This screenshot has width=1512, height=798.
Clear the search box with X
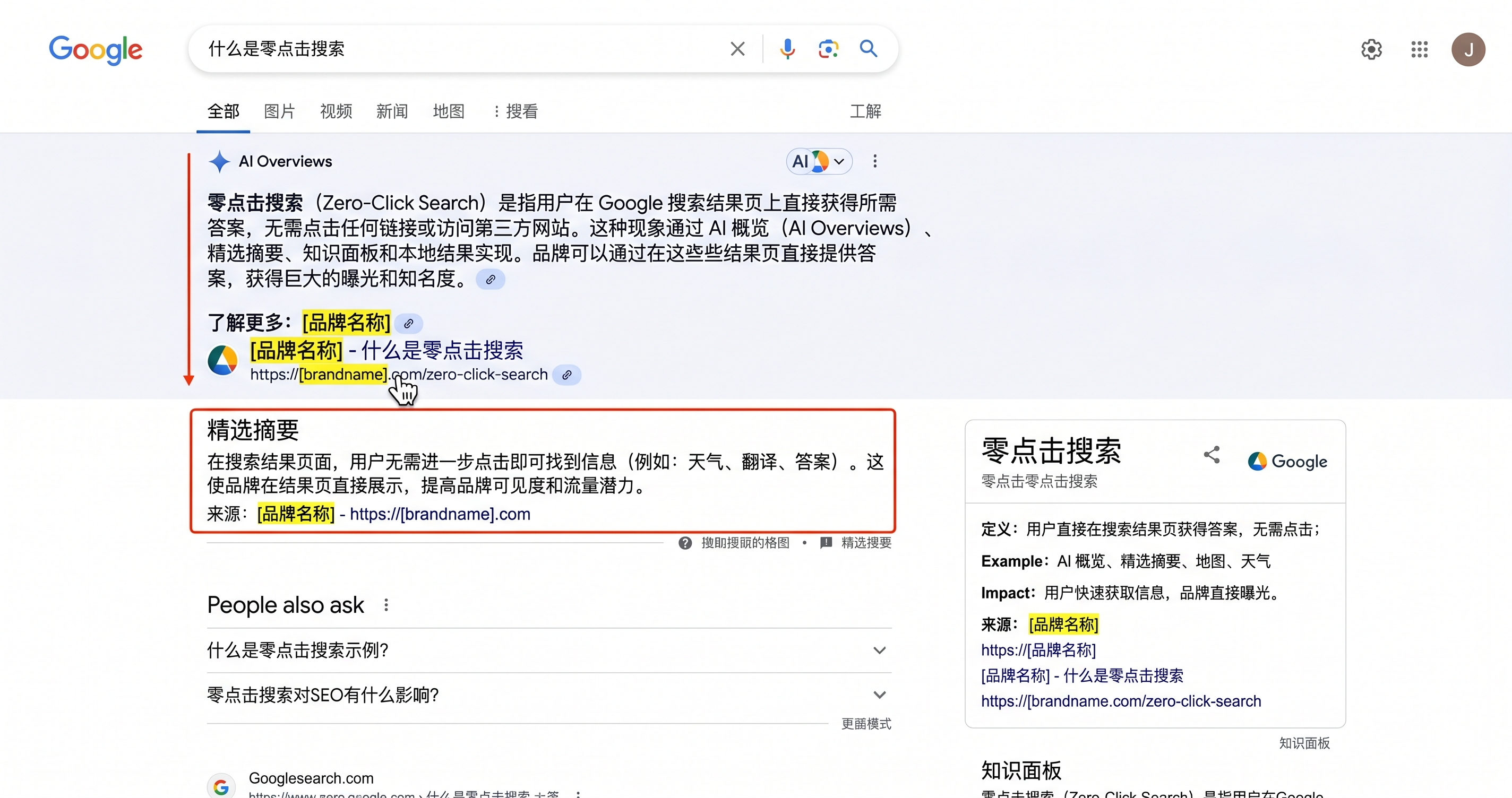[738, 49]
